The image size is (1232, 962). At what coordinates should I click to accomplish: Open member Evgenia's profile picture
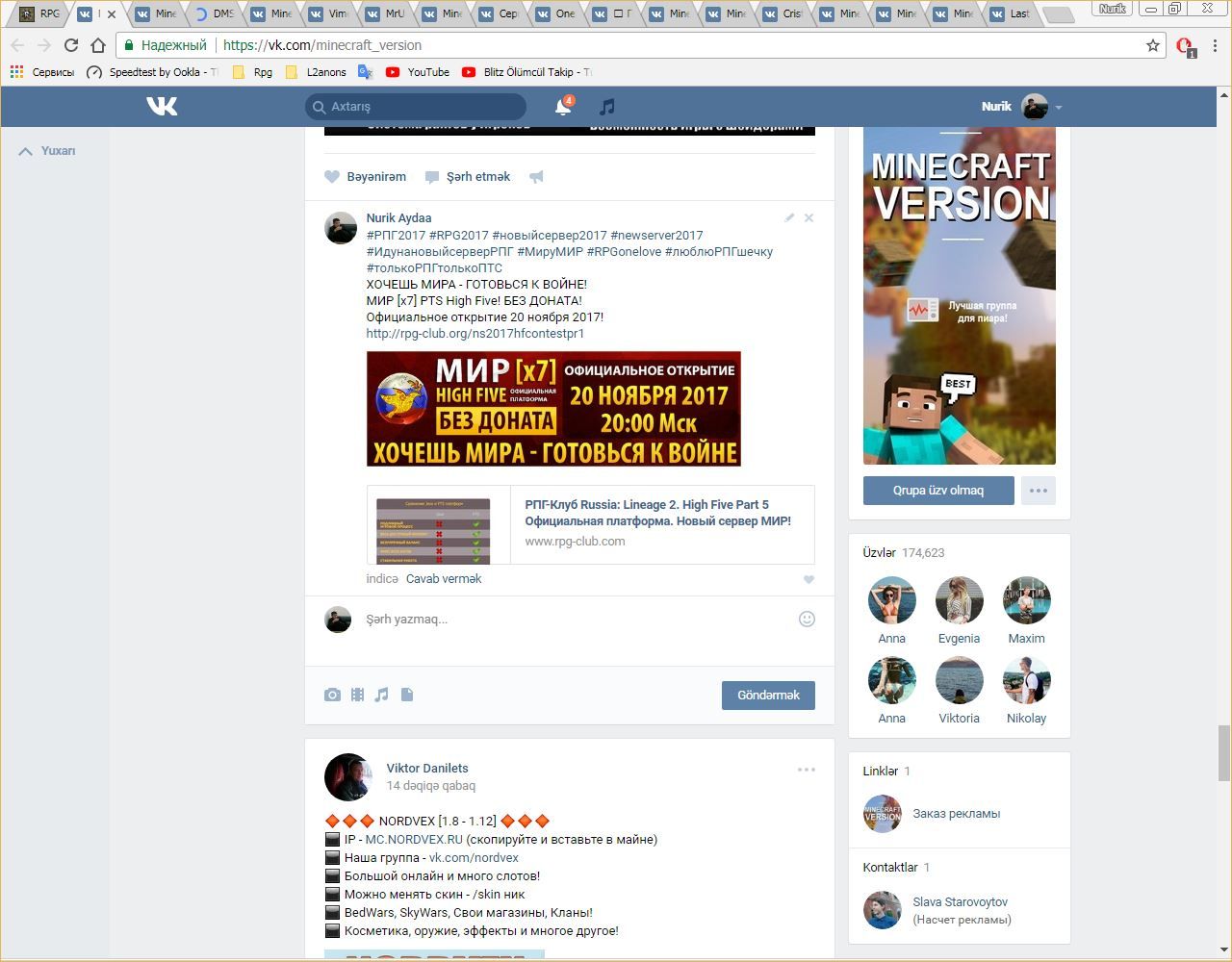[960, 600]
